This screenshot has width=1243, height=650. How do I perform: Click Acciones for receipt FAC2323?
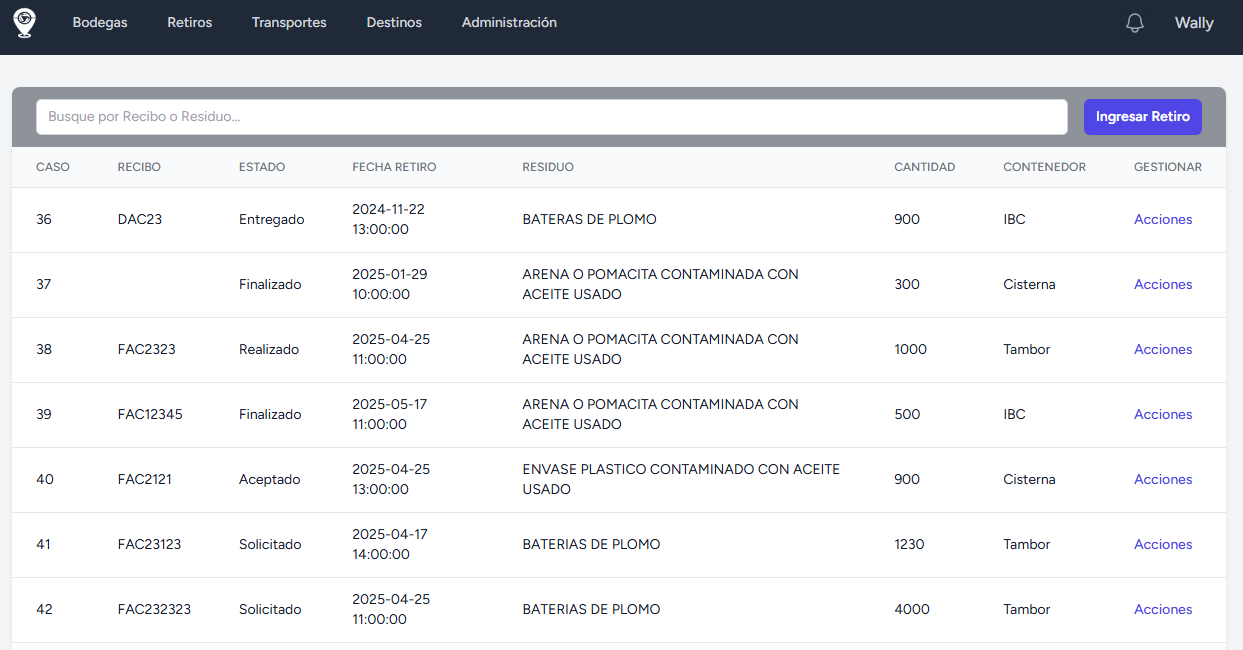[1162, 350]
